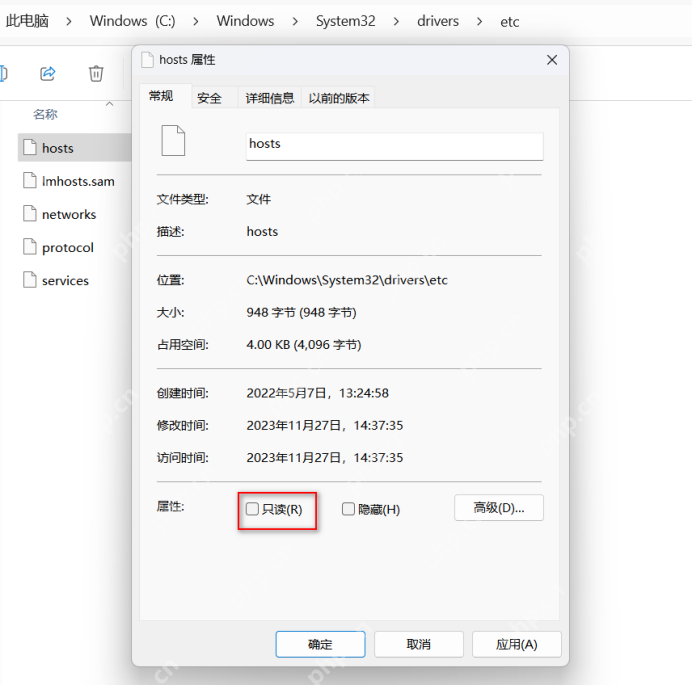Click the 确定 button

tap(320, 645)
